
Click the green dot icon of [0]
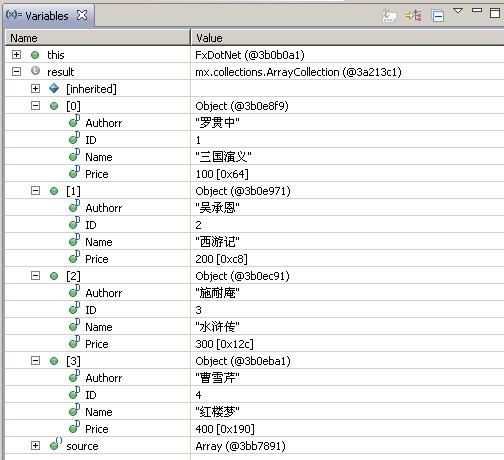54,106
